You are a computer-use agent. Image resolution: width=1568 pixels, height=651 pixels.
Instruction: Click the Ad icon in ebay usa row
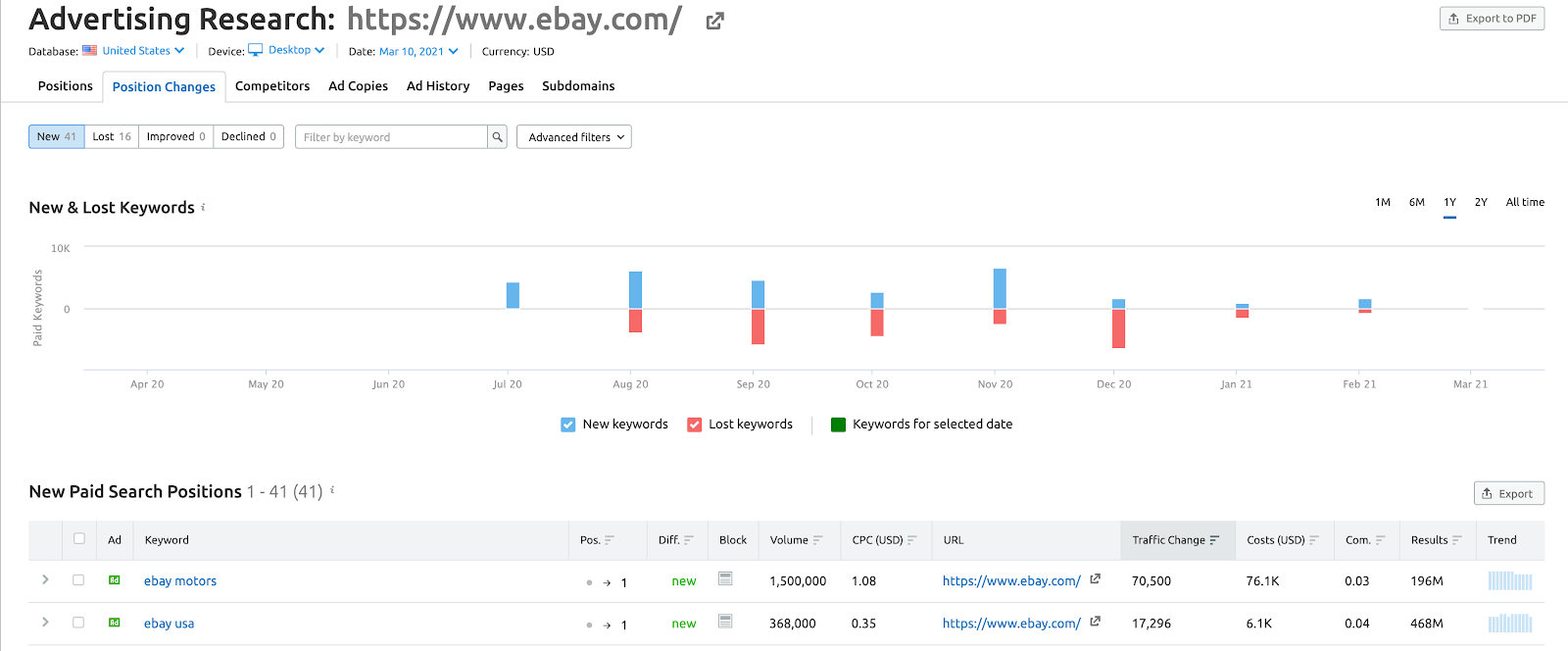click(x=115, y=623)
